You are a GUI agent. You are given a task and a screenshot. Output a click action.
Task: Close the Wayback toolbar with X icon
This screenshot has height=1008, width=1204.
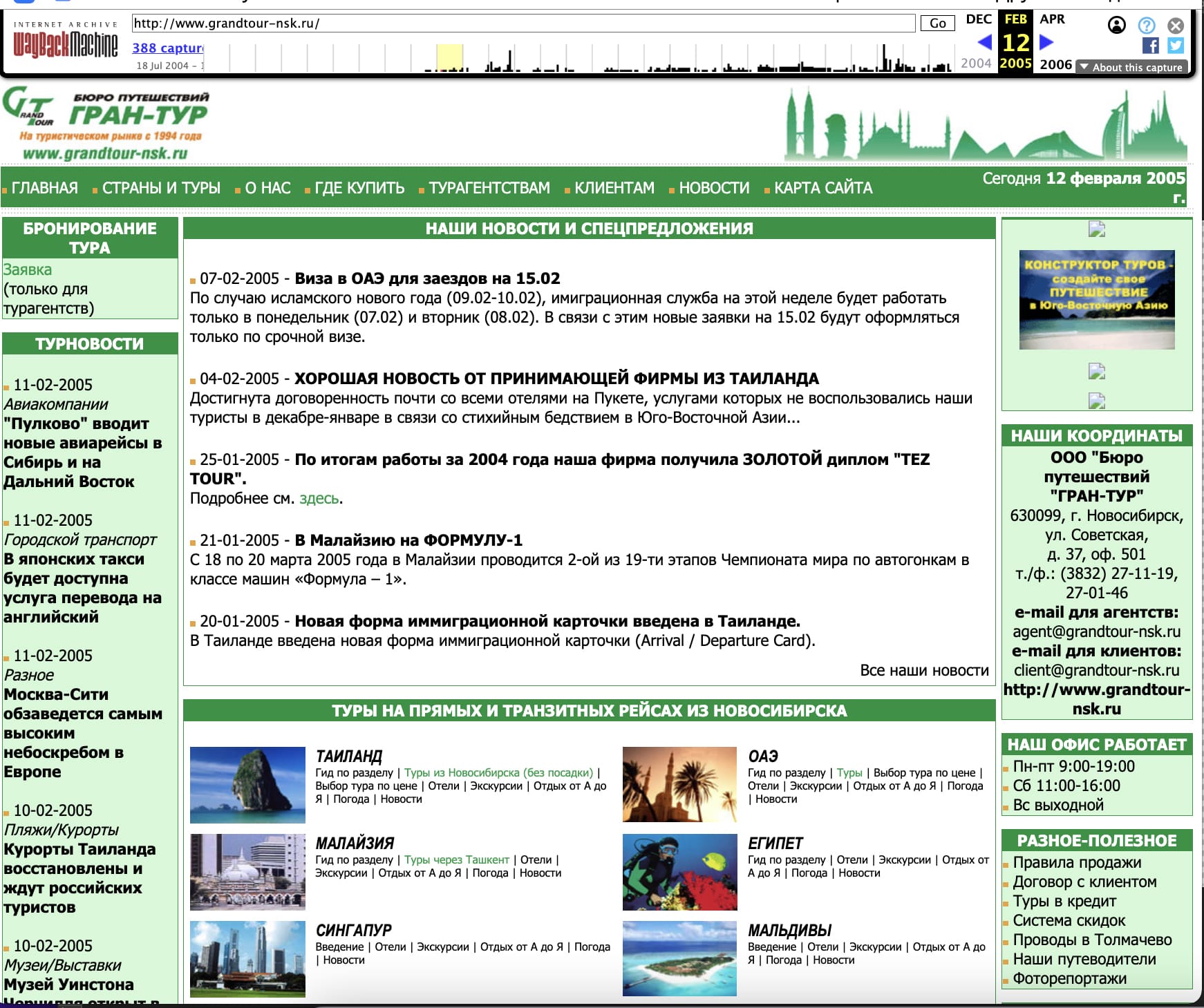(1176, 26)
